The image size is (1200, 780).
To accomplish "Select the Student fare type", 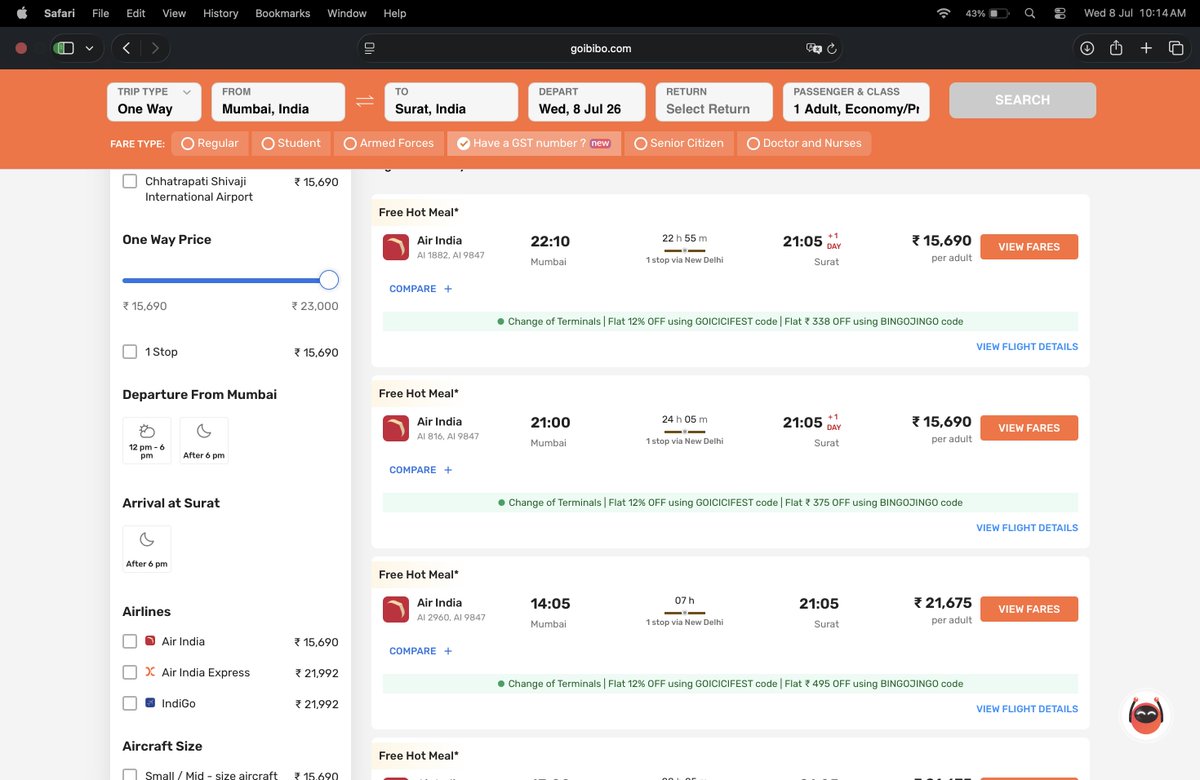I will (x=291, y=143).
